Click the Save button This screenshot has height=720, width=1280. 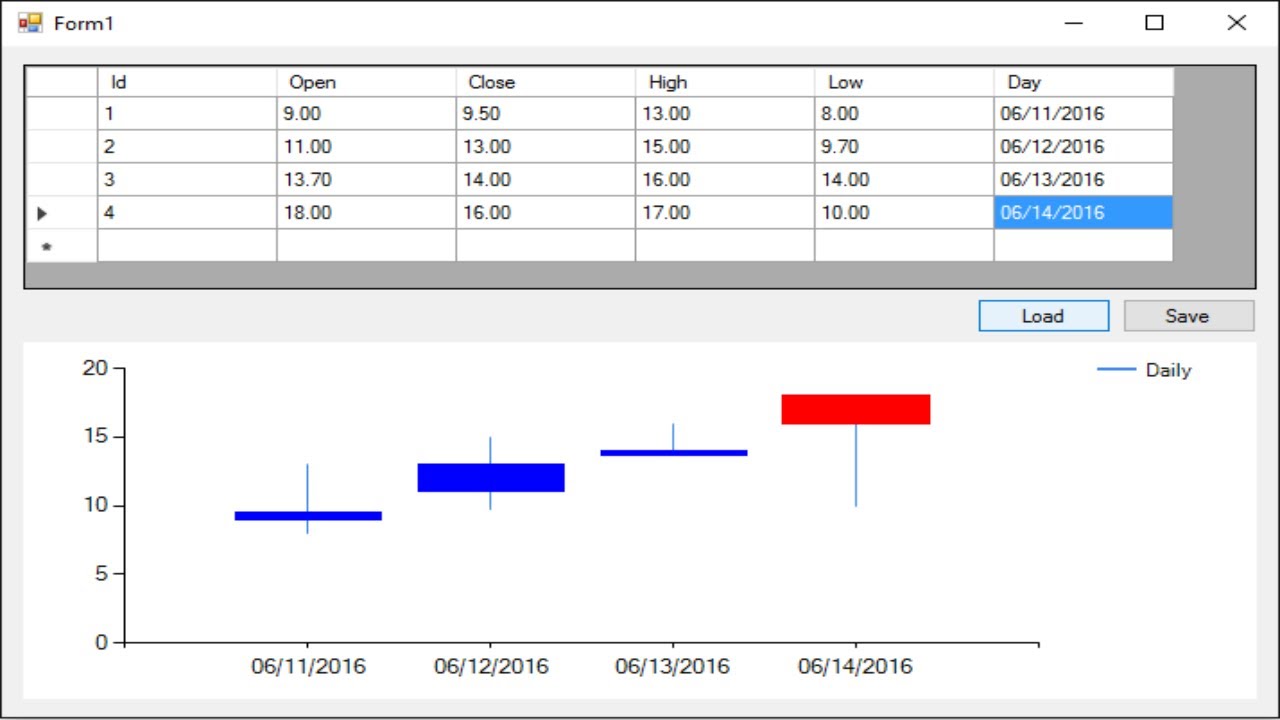(1188, 316)
